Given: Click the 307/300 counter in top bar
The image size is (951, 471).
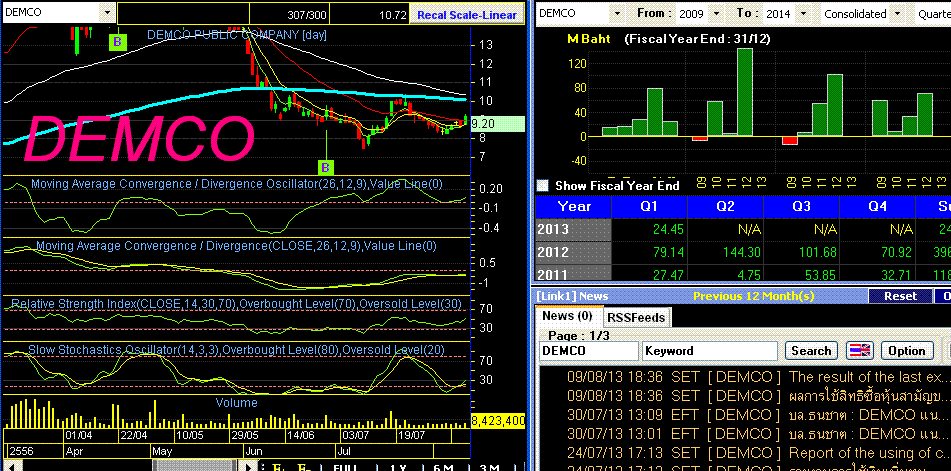Looking at the screenshot, I should (307, 16).
